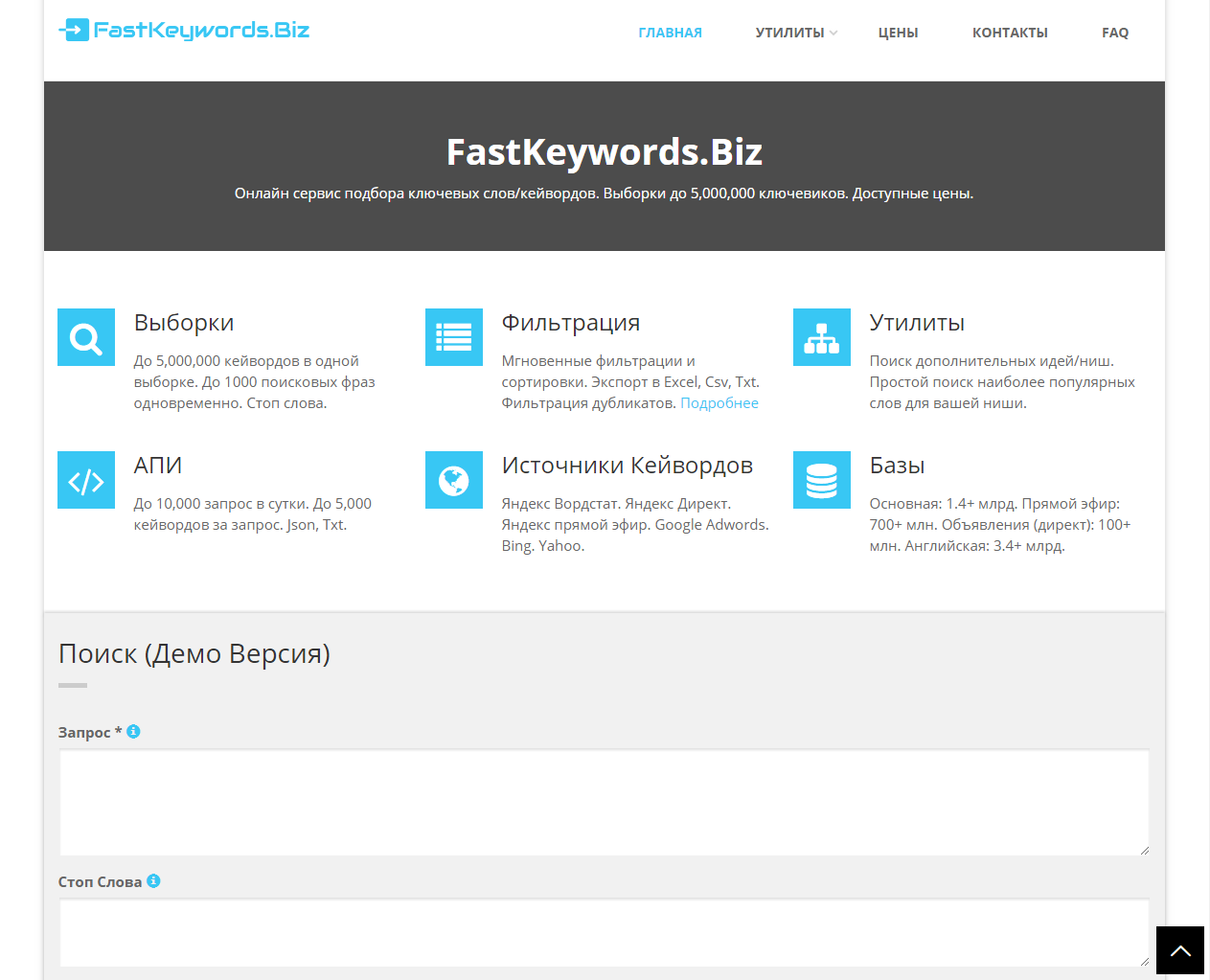Click the Подробнее link under Фильтрация
1210x980 pixels.
pos(719,402)
